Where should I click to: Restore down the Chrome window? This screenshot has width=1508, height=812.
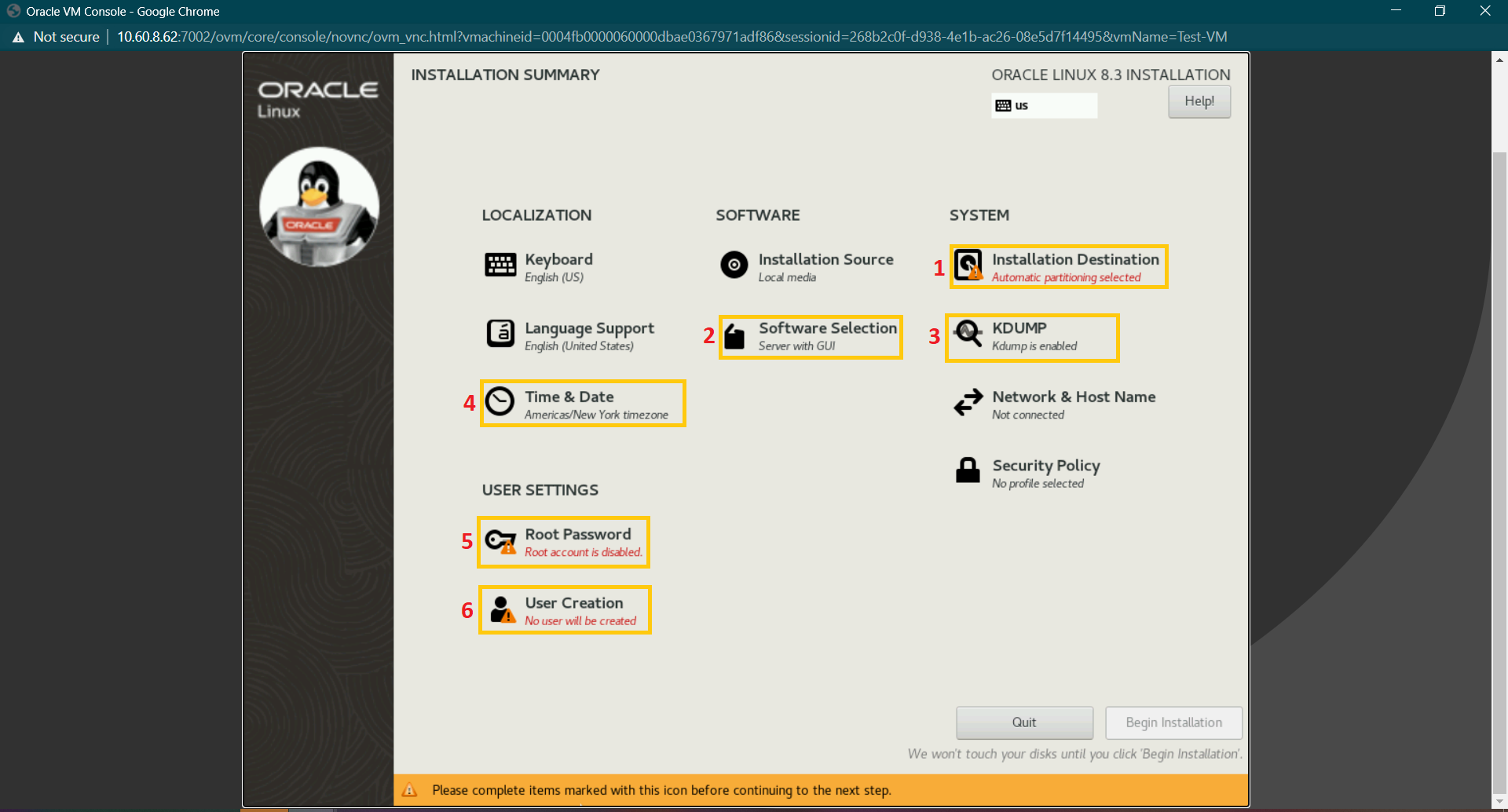pos(1440,11)
